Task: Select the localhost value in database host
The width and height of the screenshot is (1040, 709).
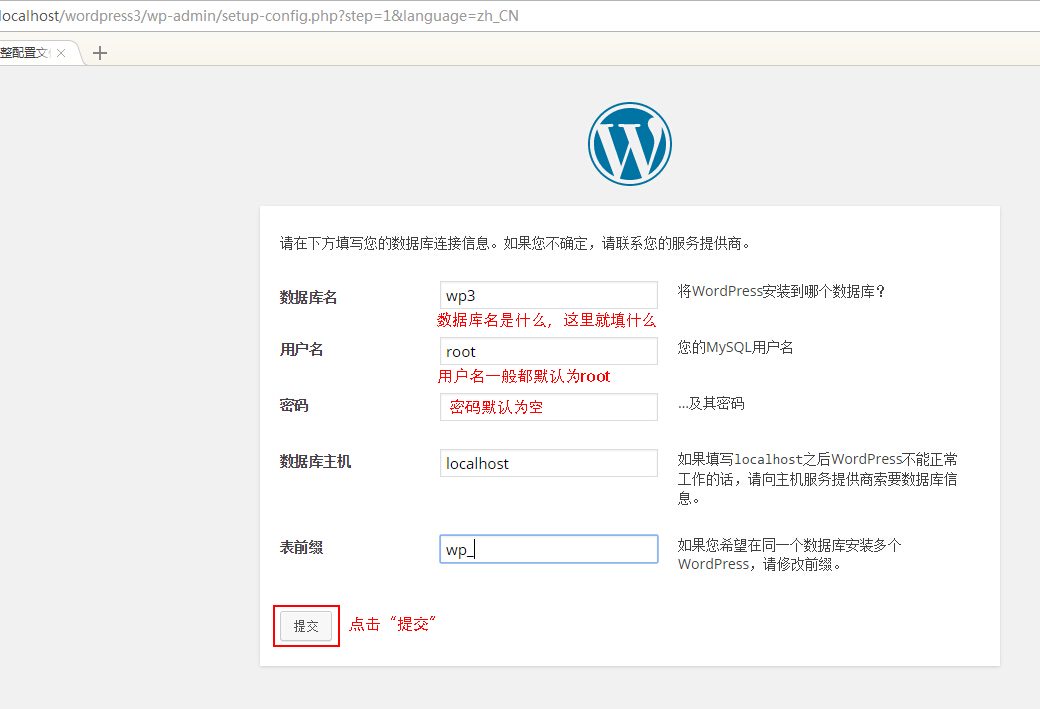Action: coord(480,462)
